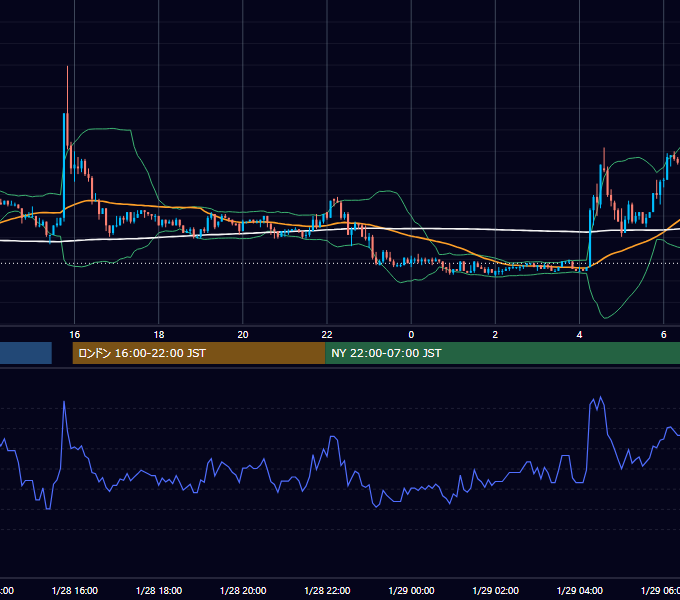Click the 1/28 22:00 date label

[327, 590]
